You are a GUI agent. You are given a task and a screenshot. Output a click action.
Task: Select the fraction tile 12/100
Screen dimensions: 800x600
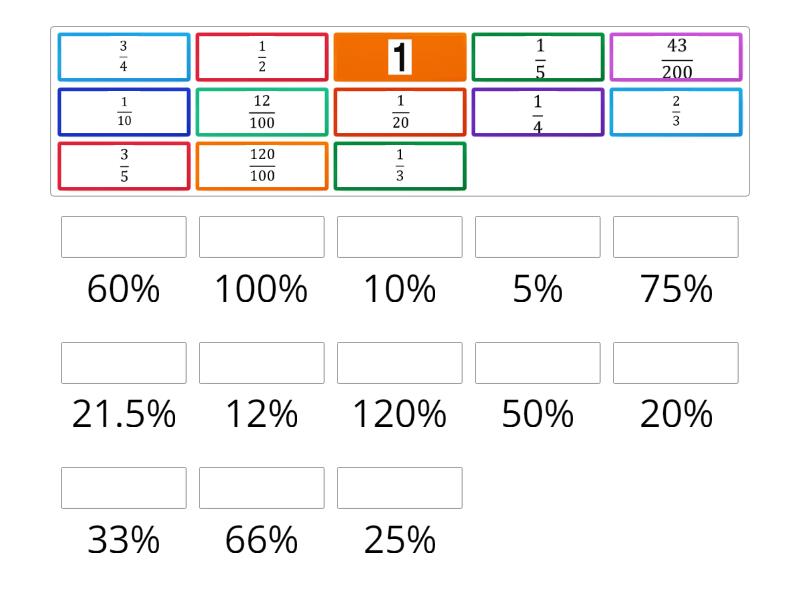coord(260,113)
